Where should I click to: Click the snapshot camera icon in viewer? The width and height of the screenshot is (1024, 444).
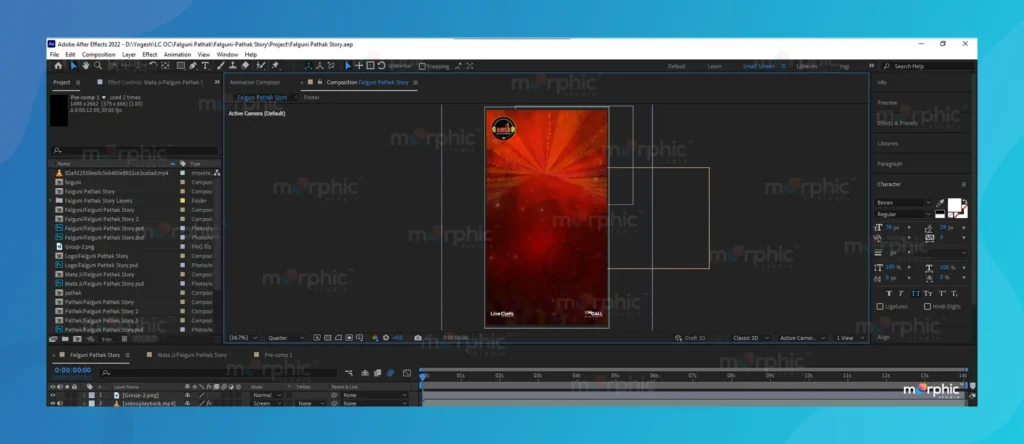coord(418,338)
